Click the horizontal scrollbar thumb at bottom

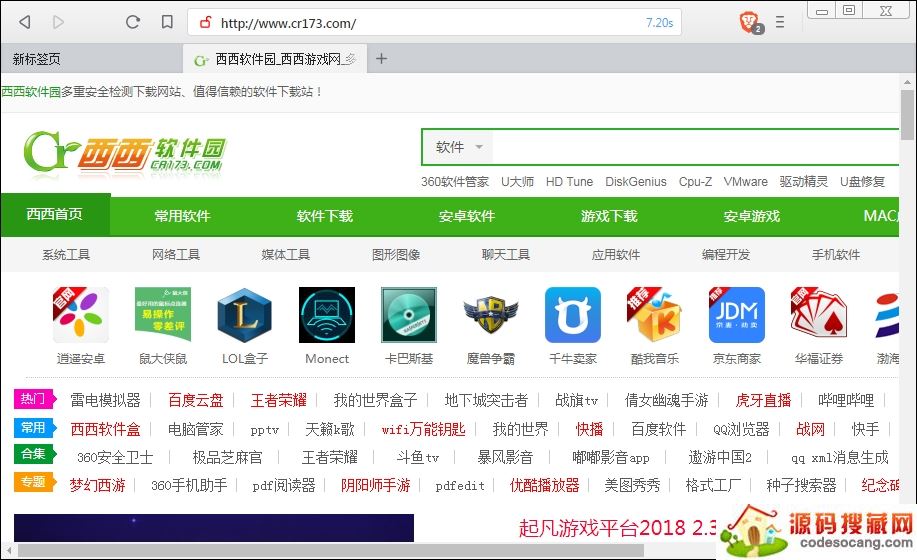[x=331, y=551]
